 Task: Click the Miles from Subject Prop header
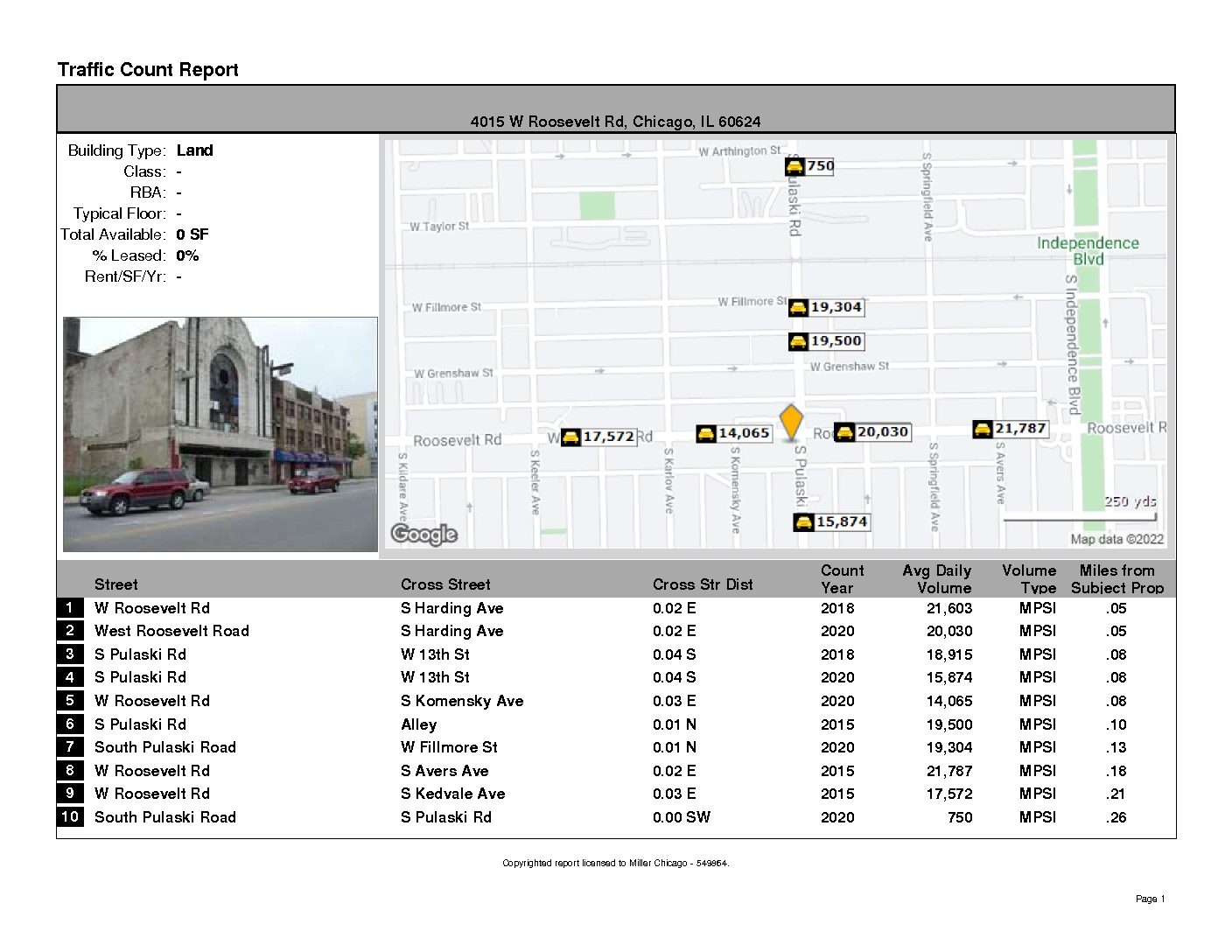(1117, 579)
